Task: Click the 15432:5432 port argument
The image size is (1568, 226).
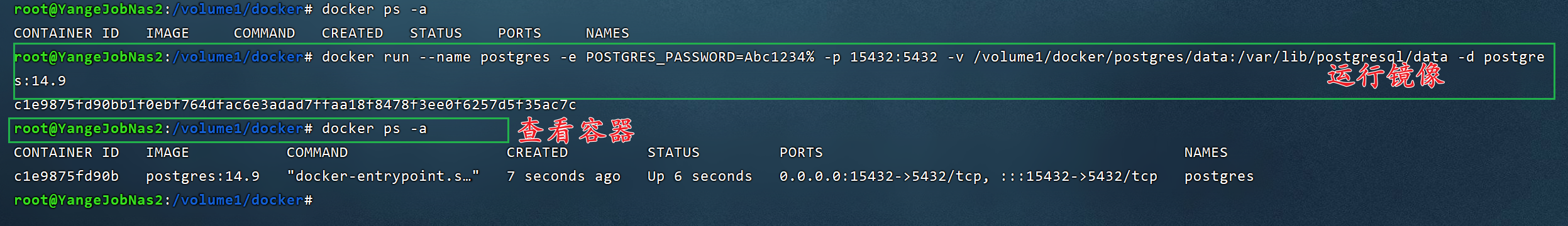Action: click(x=893, y=57)
